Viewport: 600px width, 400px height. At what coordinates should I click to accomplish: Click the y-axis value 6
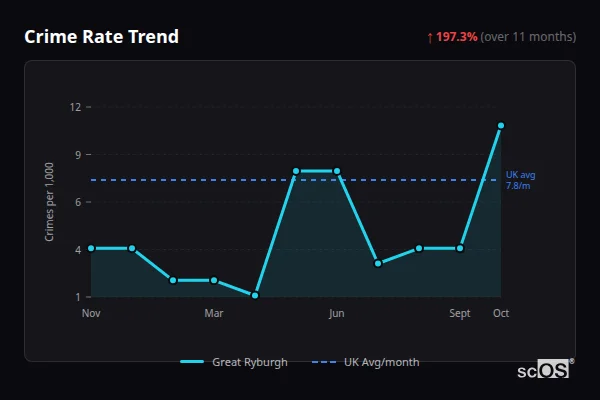(78, 202)
